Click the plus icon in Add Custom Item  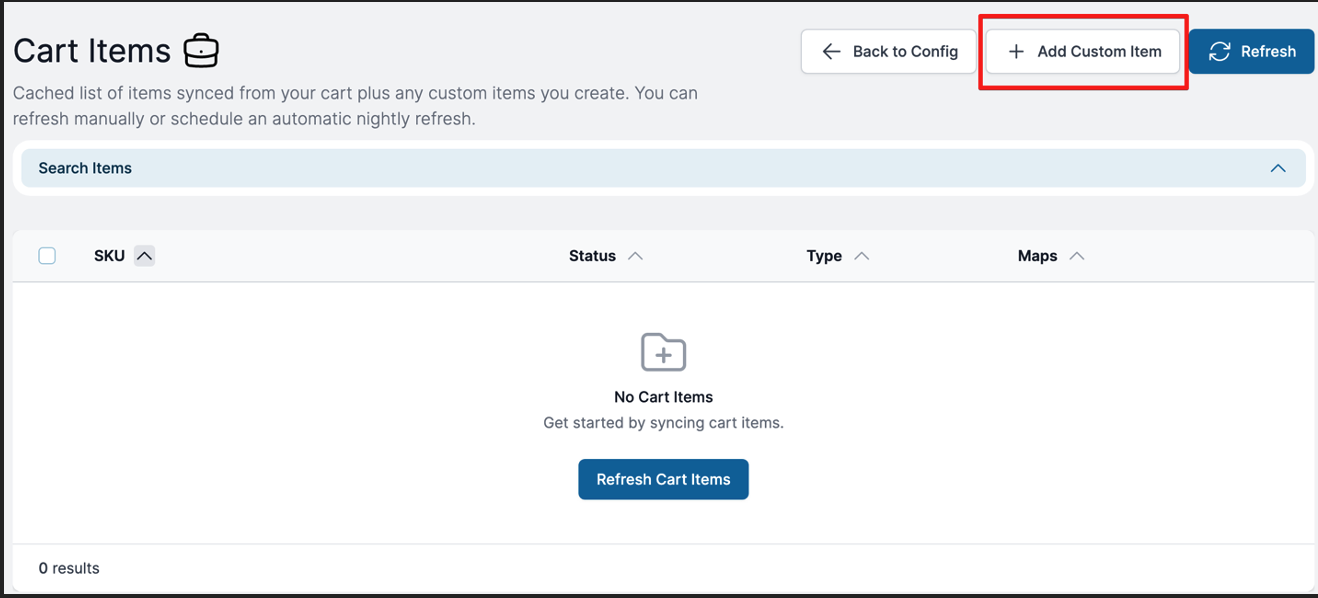pos(1016,51)
